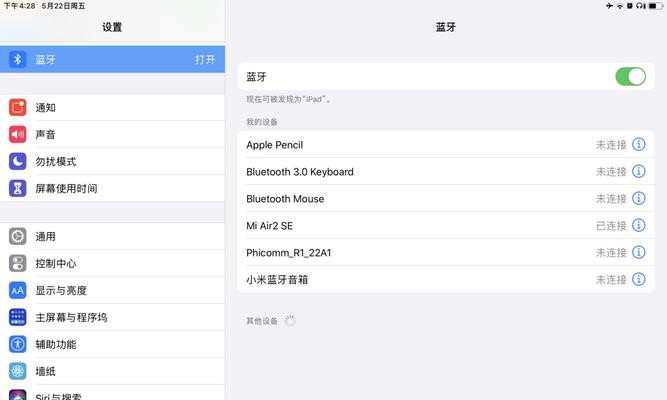Screen dimensions: 667x400
Task: Select the Mi Air2 SE device
Action: coord(446,225)
